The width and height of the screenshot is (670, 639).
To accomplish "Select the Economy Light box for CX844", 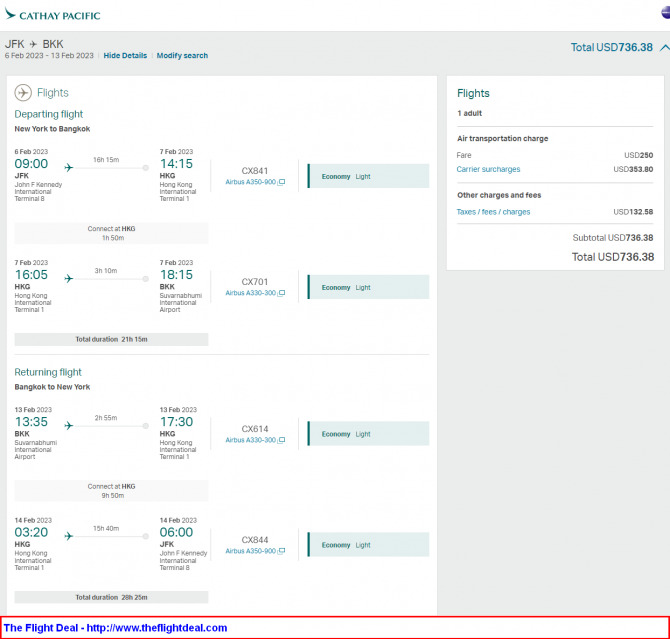I will pos(368,545).
